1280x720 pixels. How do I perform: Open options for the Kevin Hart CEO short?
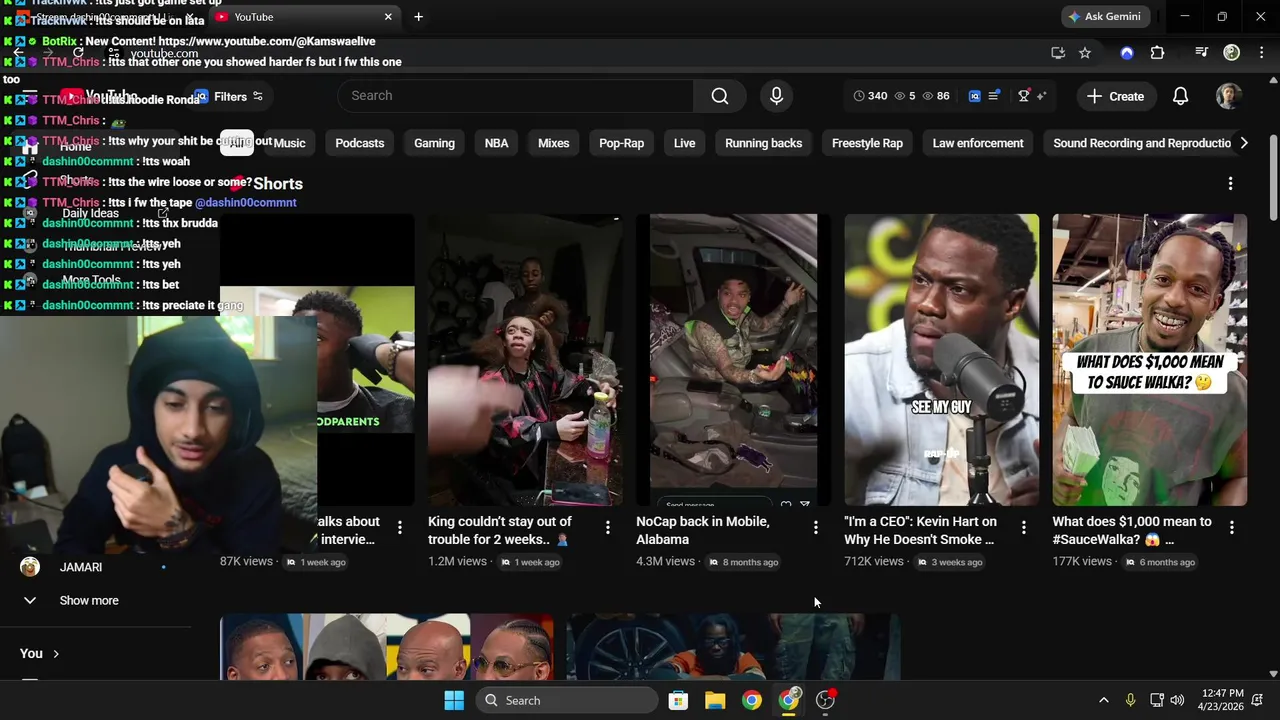point(1023,527)
